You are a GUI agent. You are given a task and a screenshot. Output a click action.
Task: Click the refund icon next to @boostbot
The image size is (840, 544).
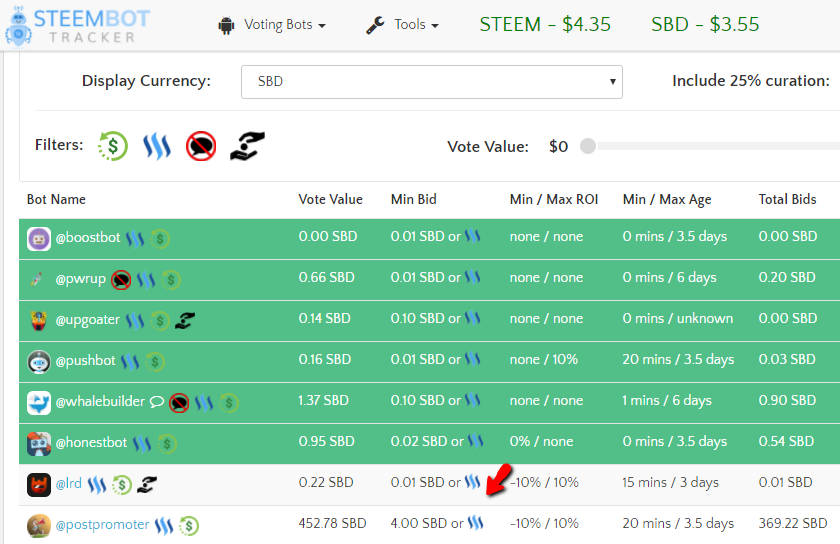point(160,239)
